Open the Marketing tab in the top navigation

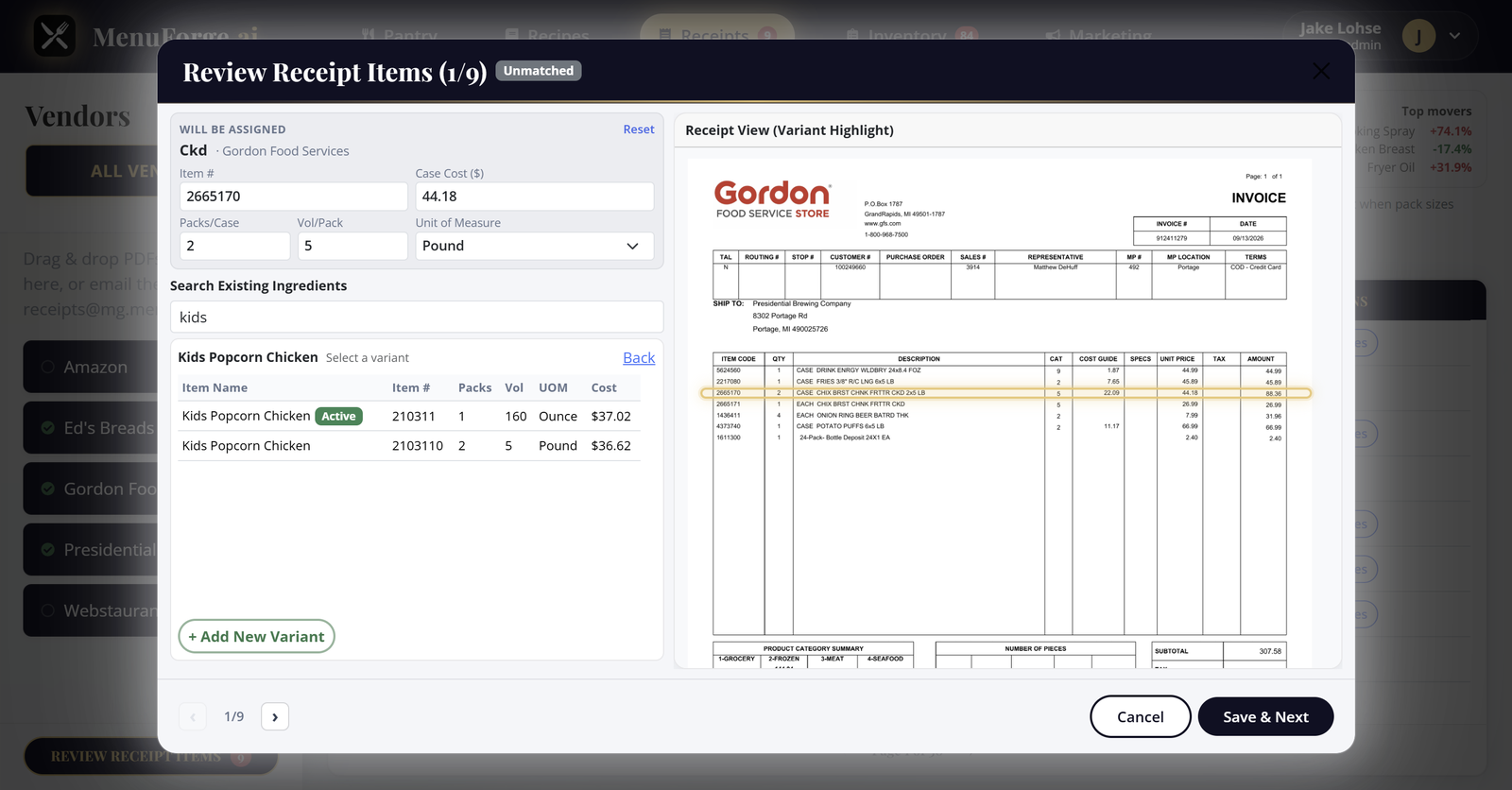click(1098, 36)
